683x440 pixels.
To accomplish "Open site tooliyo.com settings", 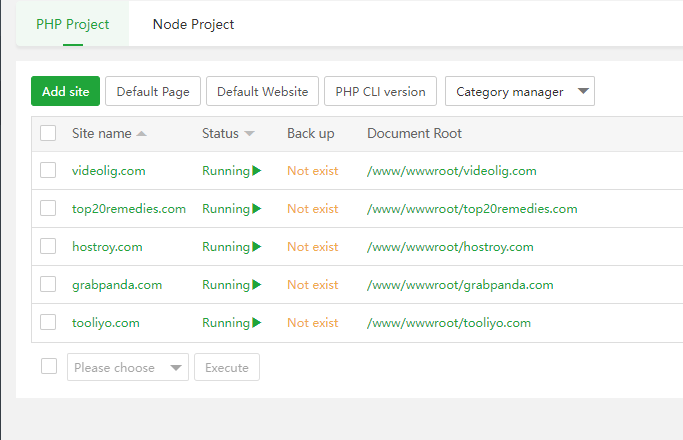I will (106, 323).
